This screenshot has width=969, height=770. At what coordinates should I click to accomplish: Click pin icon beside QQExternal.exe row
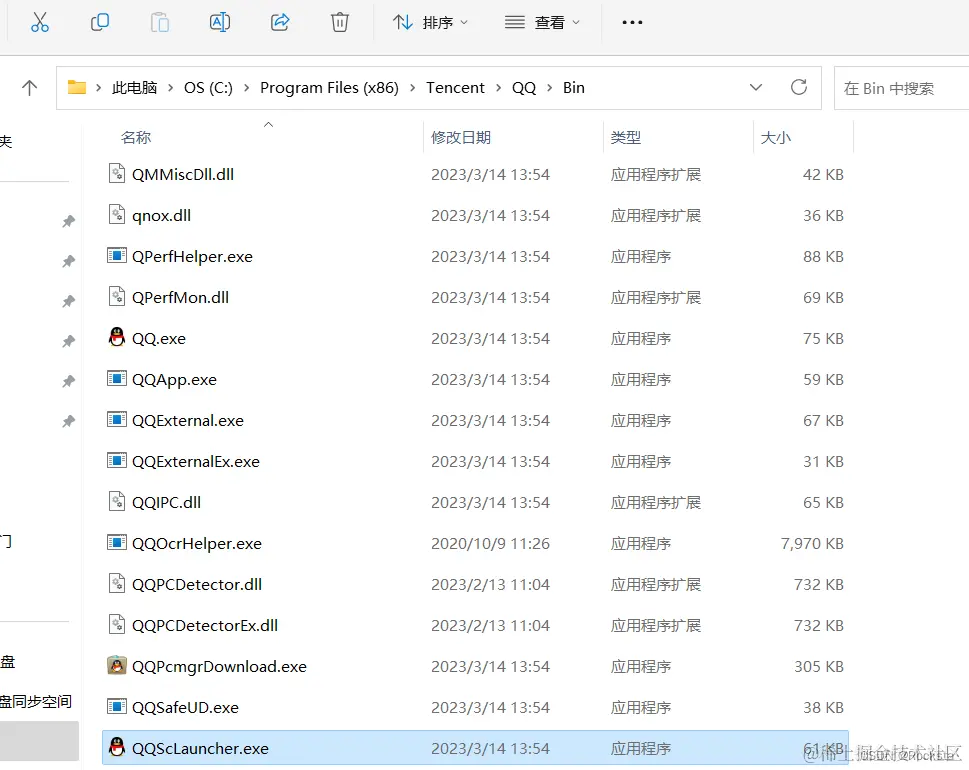coord(69,421)
